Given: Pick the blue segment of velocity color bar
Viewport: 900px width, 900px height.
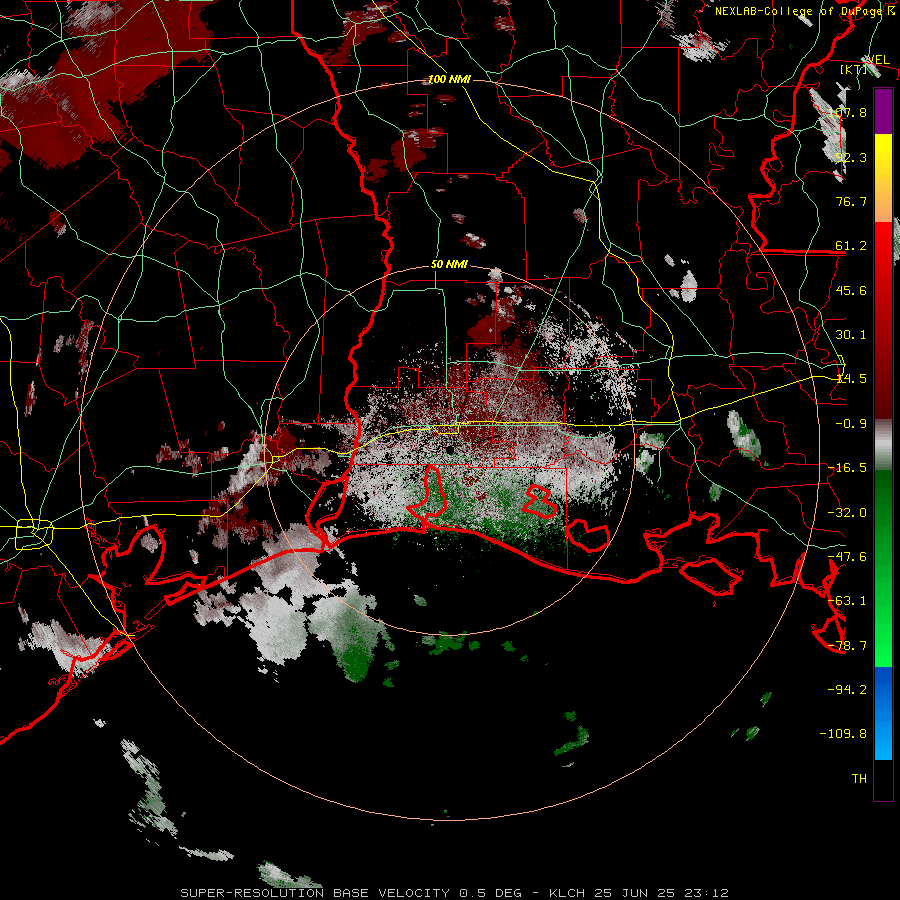Looking at the screenshot, I should 883,713.
